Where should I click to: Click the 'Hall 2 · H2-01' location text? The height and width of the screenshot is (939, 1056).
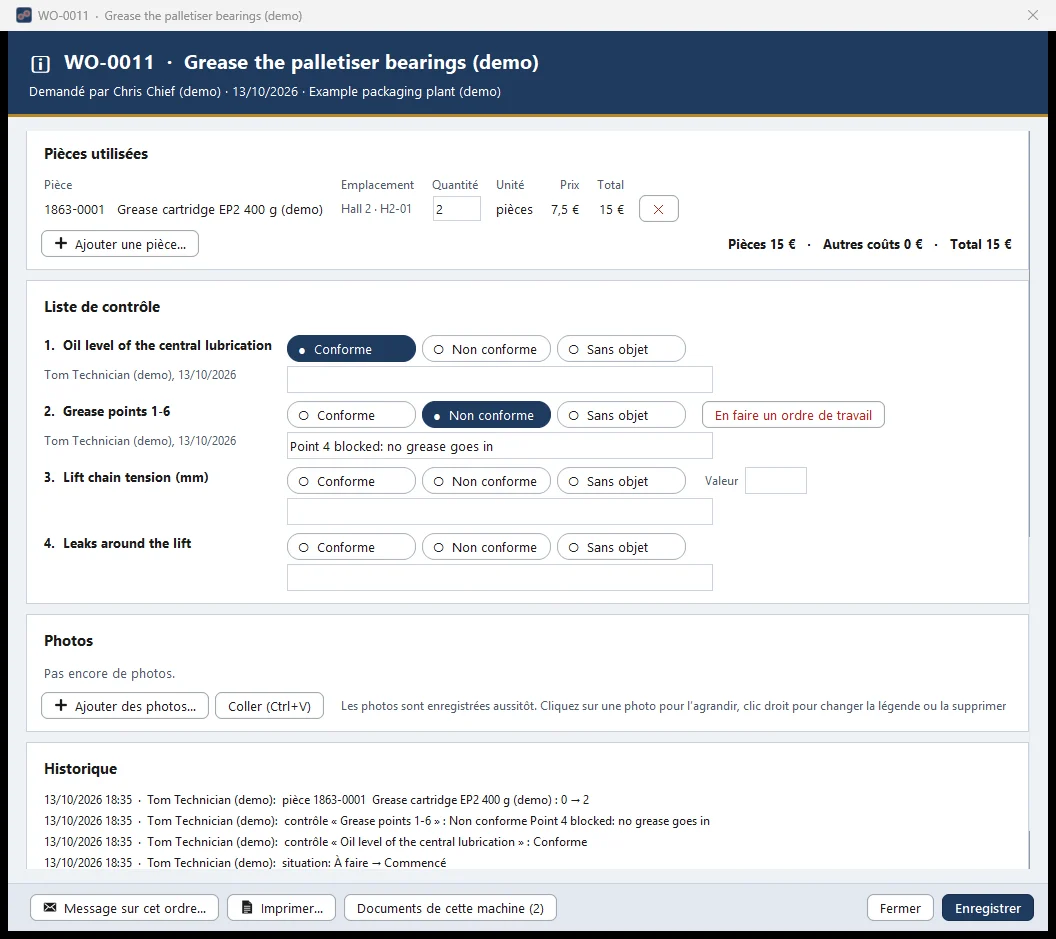(376, 209)
